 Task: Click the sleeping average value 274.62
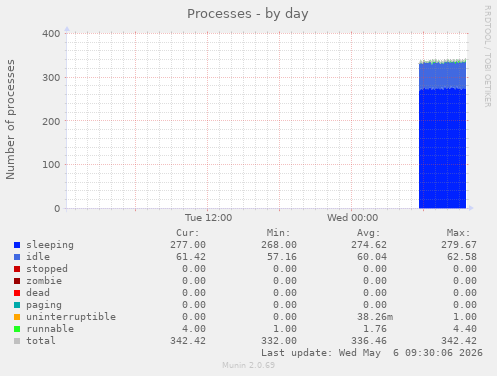coord(369,245)
